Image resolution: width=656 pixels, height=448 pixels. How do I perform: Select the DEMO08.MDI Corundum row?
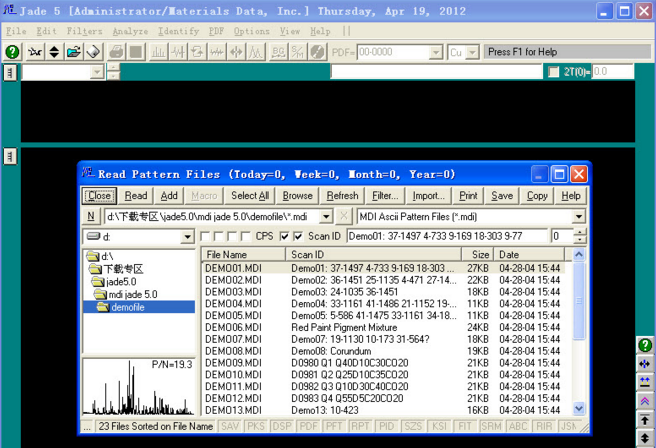pyautogui.click(x=384, y=351)
